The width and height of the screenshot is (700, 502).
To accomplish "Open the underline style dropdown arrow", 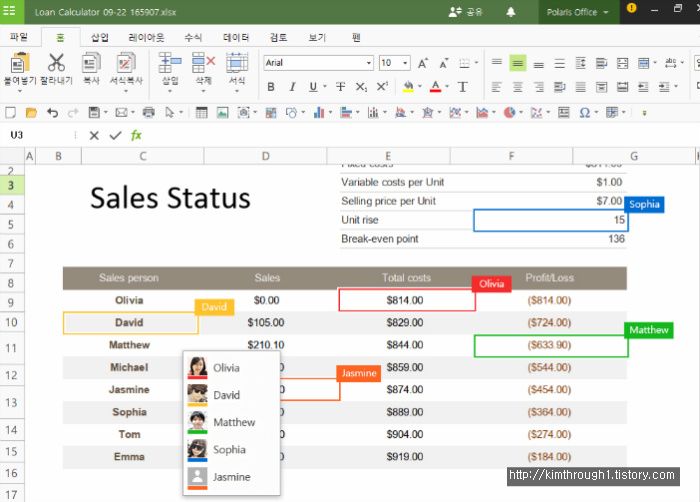I will 325,86.
